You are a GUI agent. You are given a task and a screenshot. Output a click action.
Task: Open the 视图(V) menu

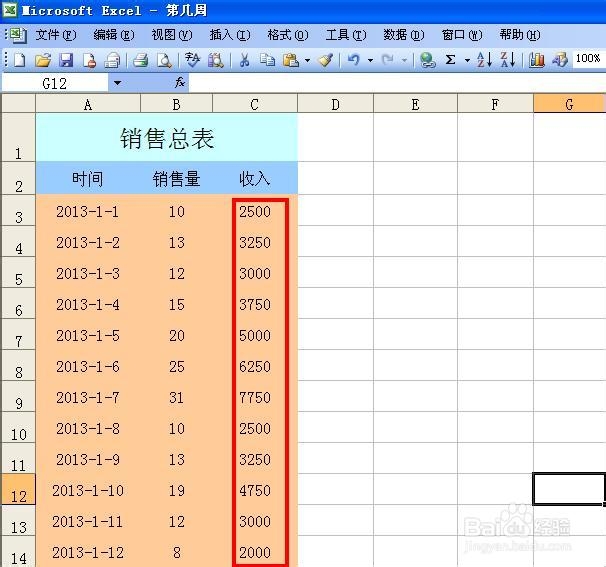(x=172, y=35)
